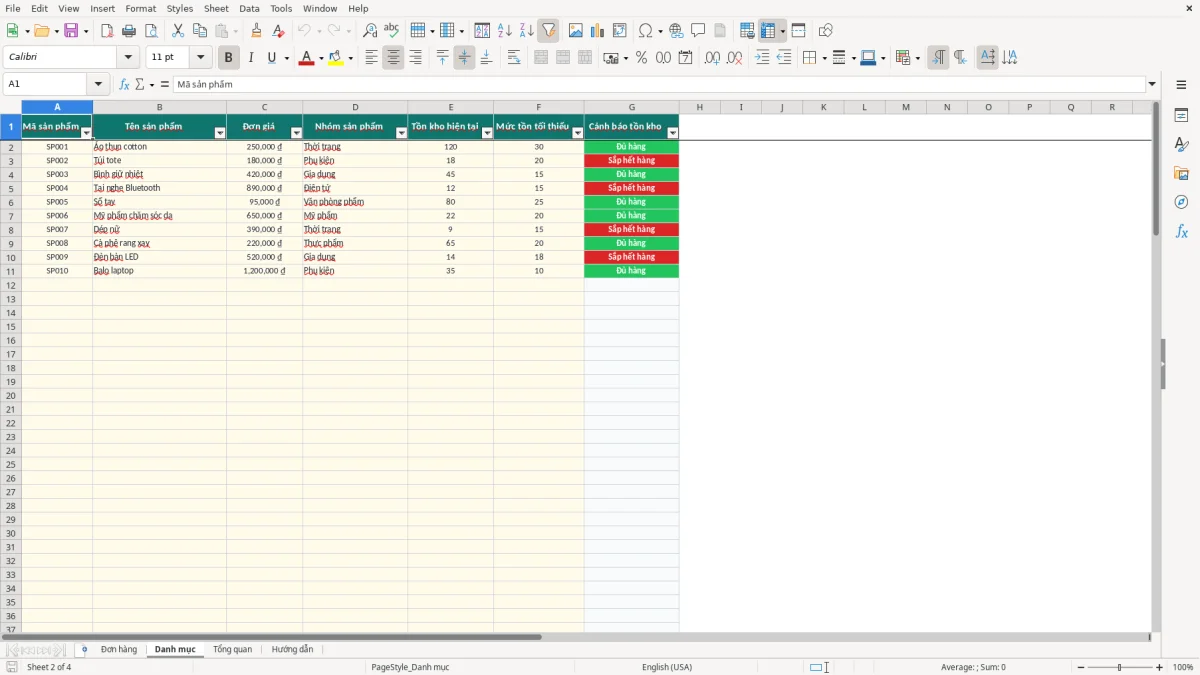Toggle Freeze Rows and Columns
Viewport: 1200px width, 675px height.
point(768,31)
